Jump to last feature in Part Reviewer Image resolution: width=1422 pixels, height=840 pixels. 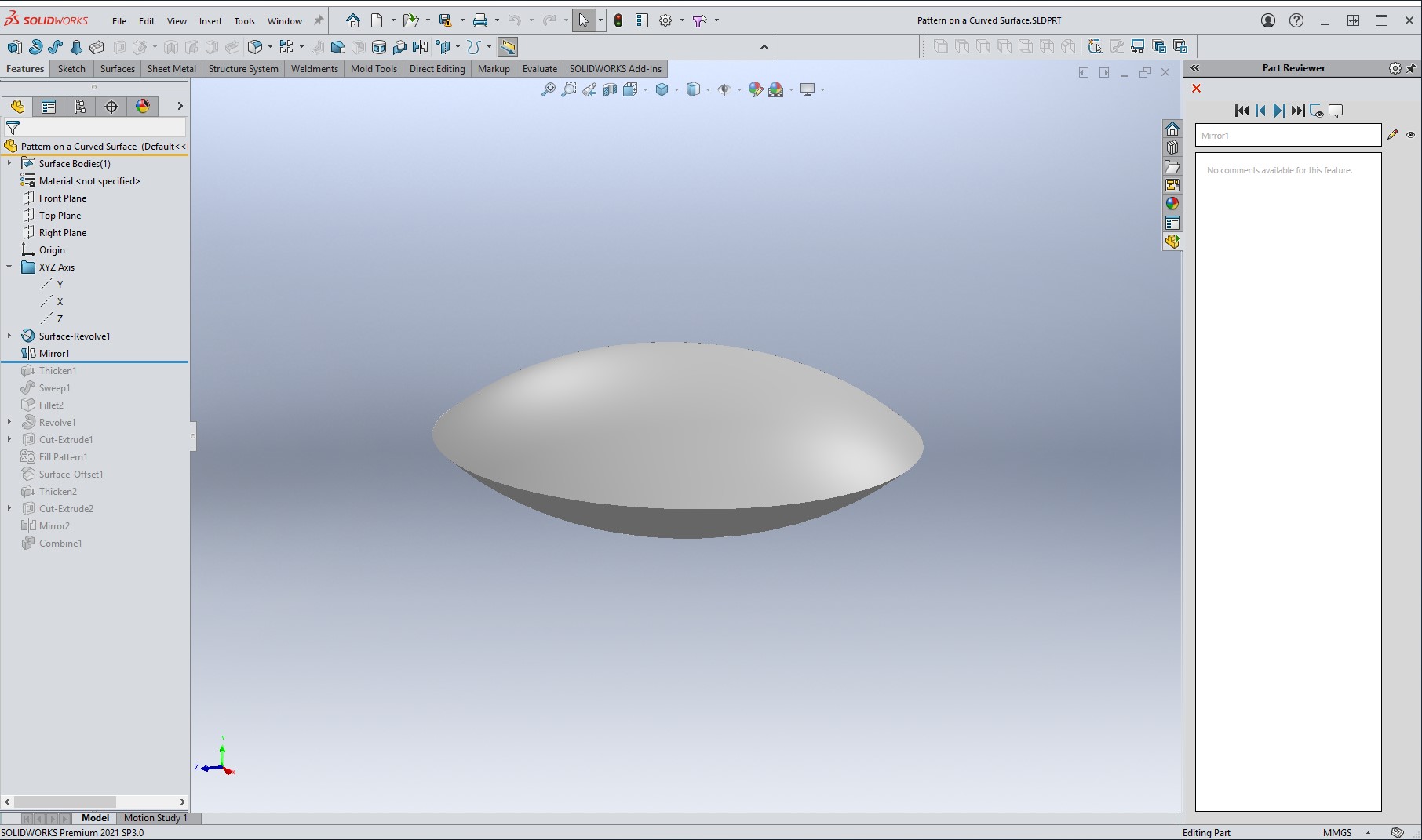click(1298, 111)
